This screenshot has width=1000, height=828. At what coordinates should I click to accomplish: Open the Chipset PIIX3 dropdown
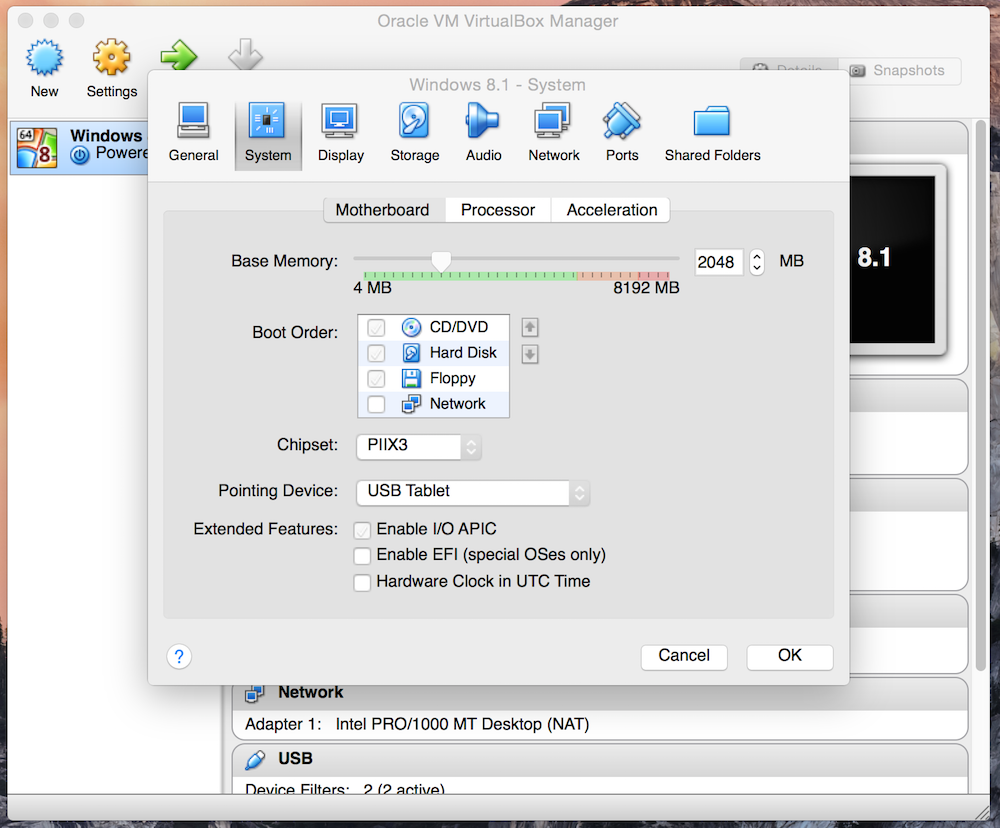tap(418, 446)
